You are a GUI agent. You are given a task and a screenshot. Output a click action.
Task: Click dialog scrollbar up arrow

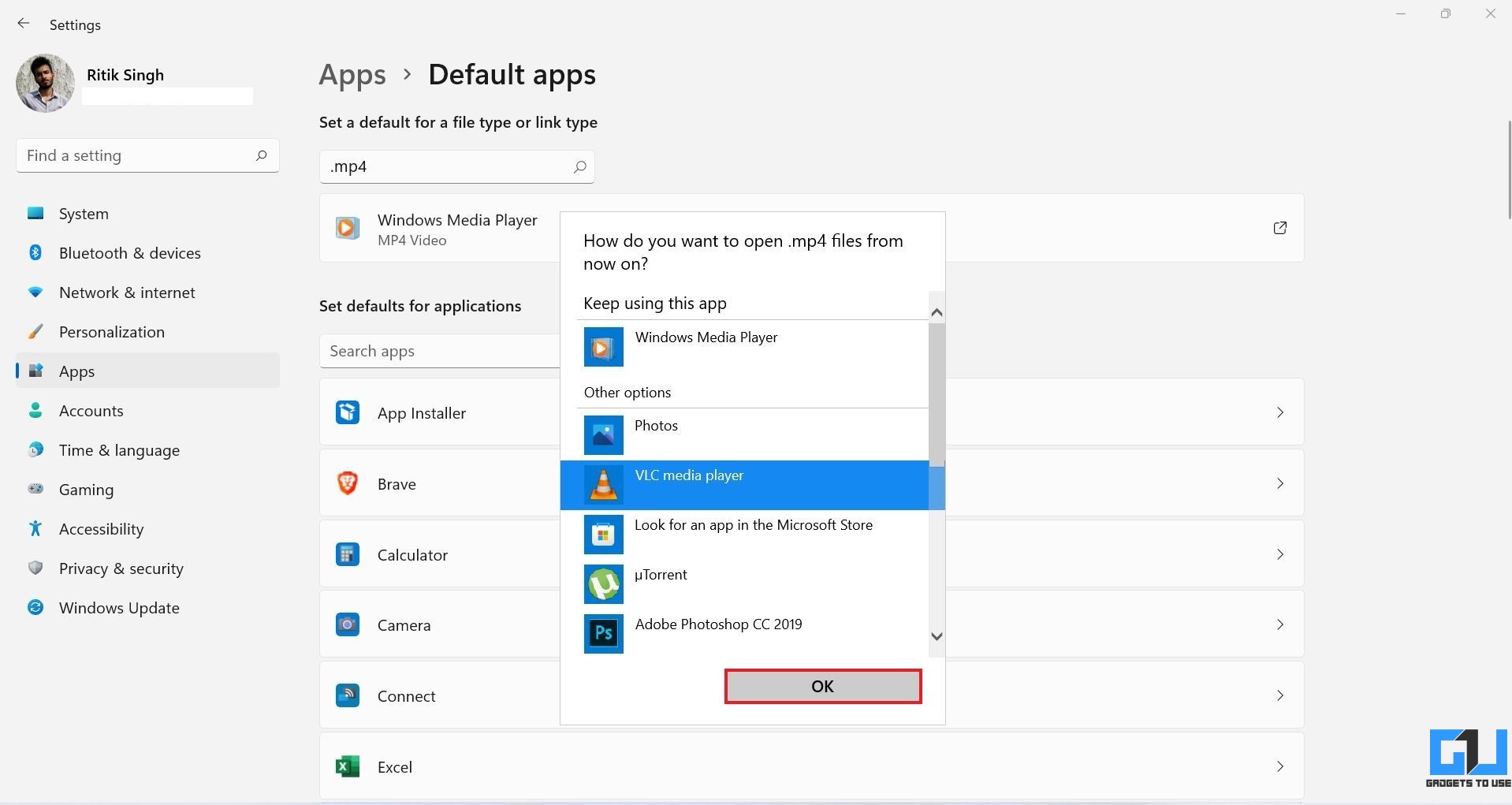937,313
